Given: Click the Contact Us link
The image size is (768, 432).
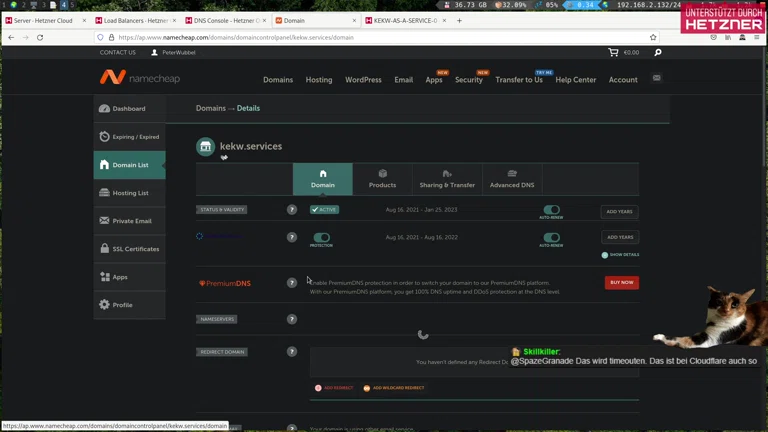Looking at the screenshot, I should [118, 52].
